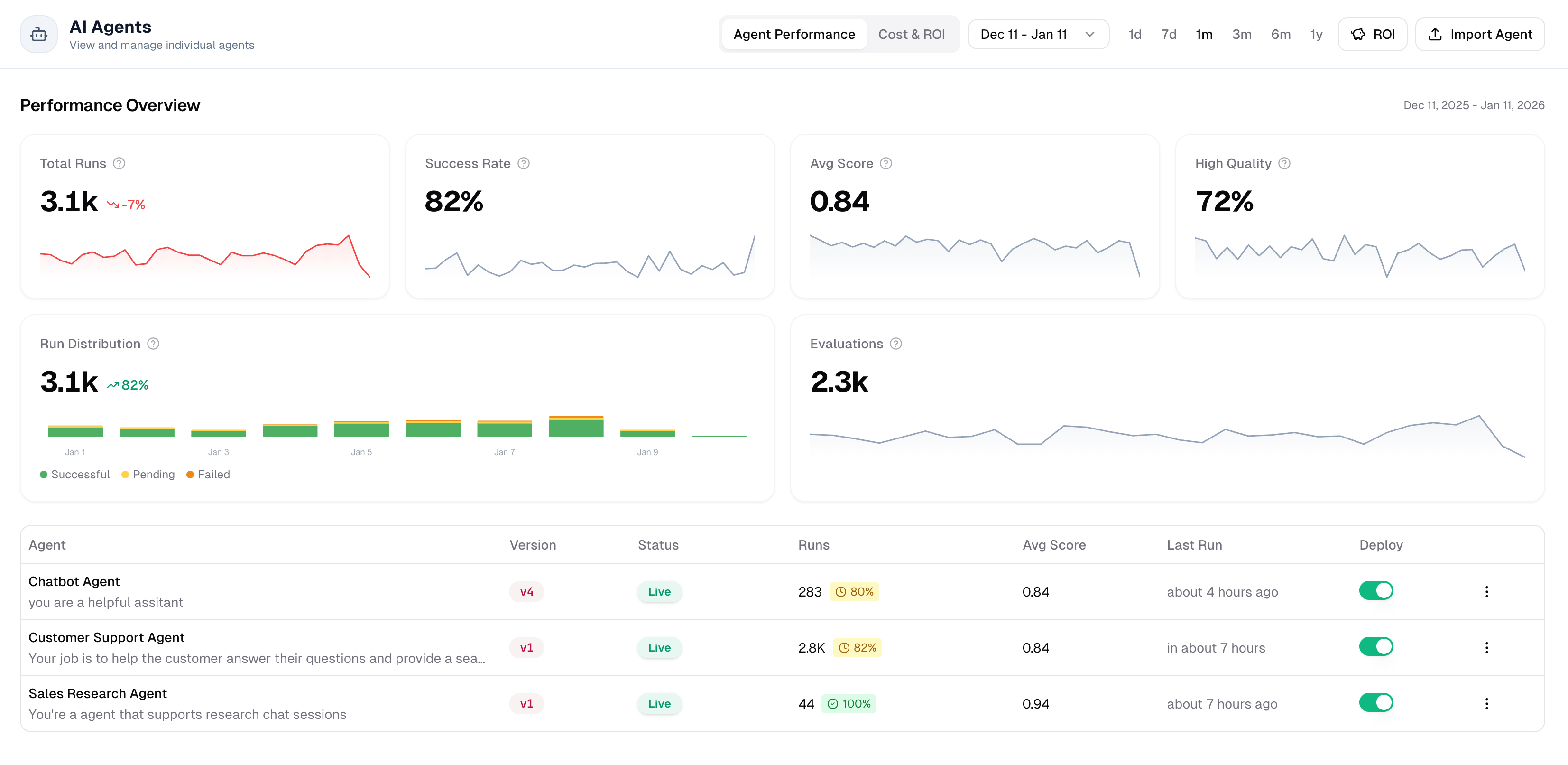Image resolution: width=1568 pixels, height=765 pixels.
Task: Click the Successful legend color dot
Action: (44, 475)
